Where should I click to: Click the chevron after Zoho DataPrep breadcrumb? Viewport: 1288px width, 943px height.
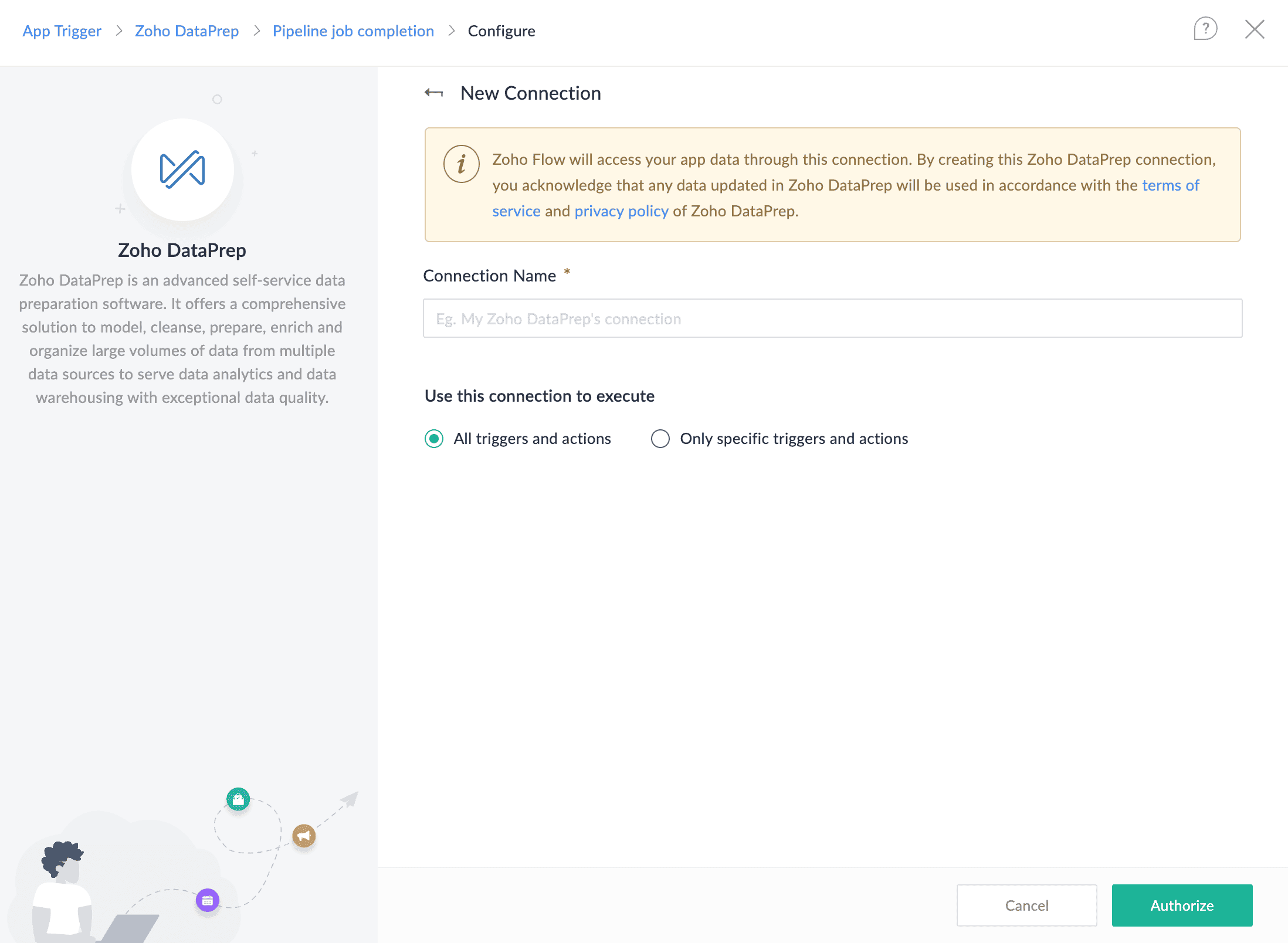point(256,31)
